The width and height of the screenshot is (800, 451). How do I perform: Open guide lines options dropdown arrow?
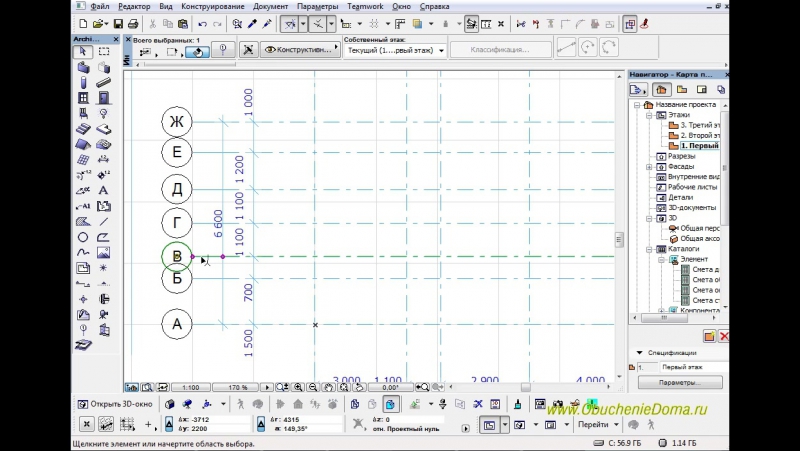click(303, 24)
